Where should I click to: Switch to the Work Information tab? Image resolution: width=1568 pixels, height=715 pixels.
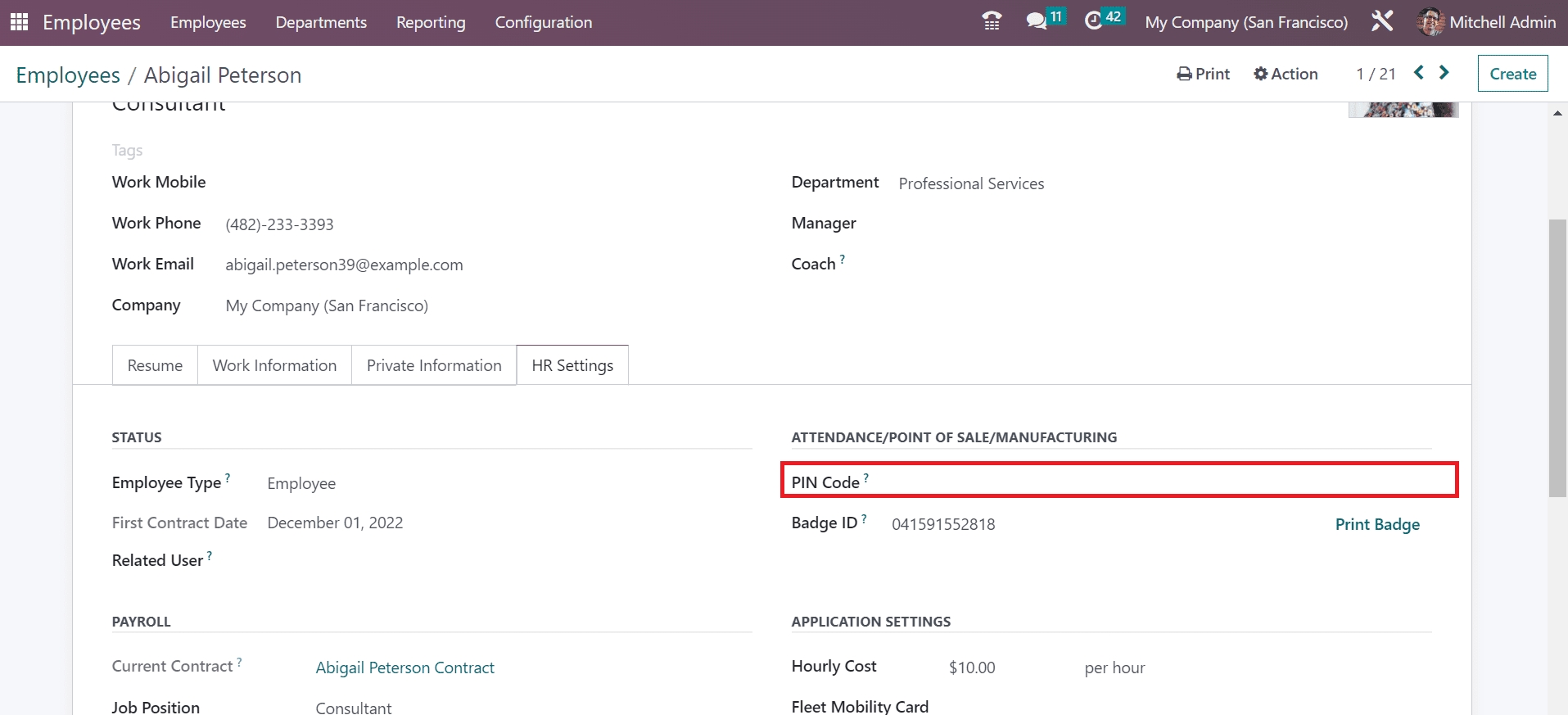[274, 365]
